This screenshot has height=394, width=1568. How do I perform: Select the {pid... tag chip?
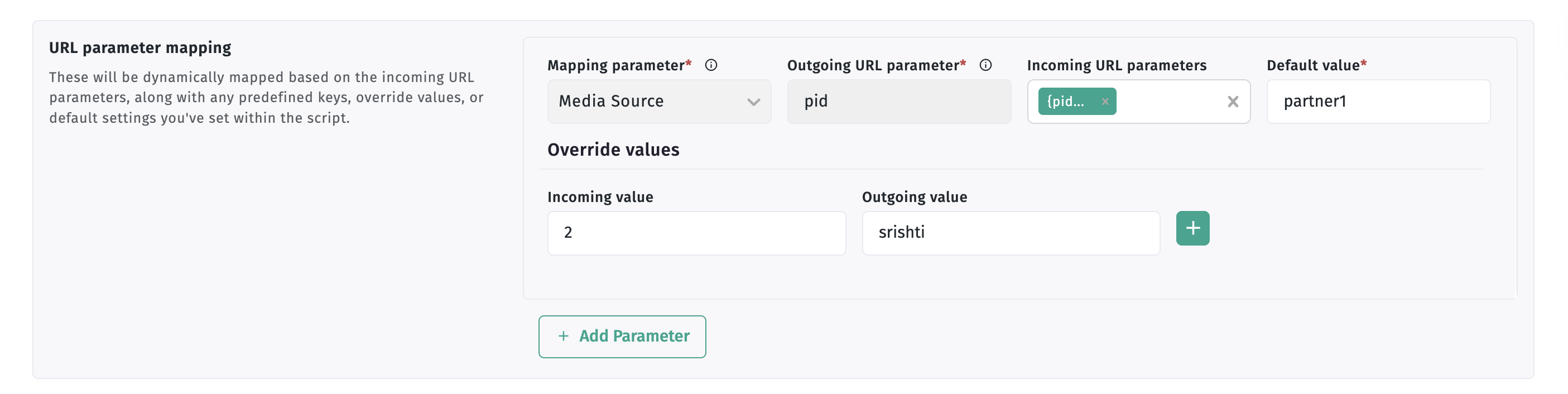1066,102
